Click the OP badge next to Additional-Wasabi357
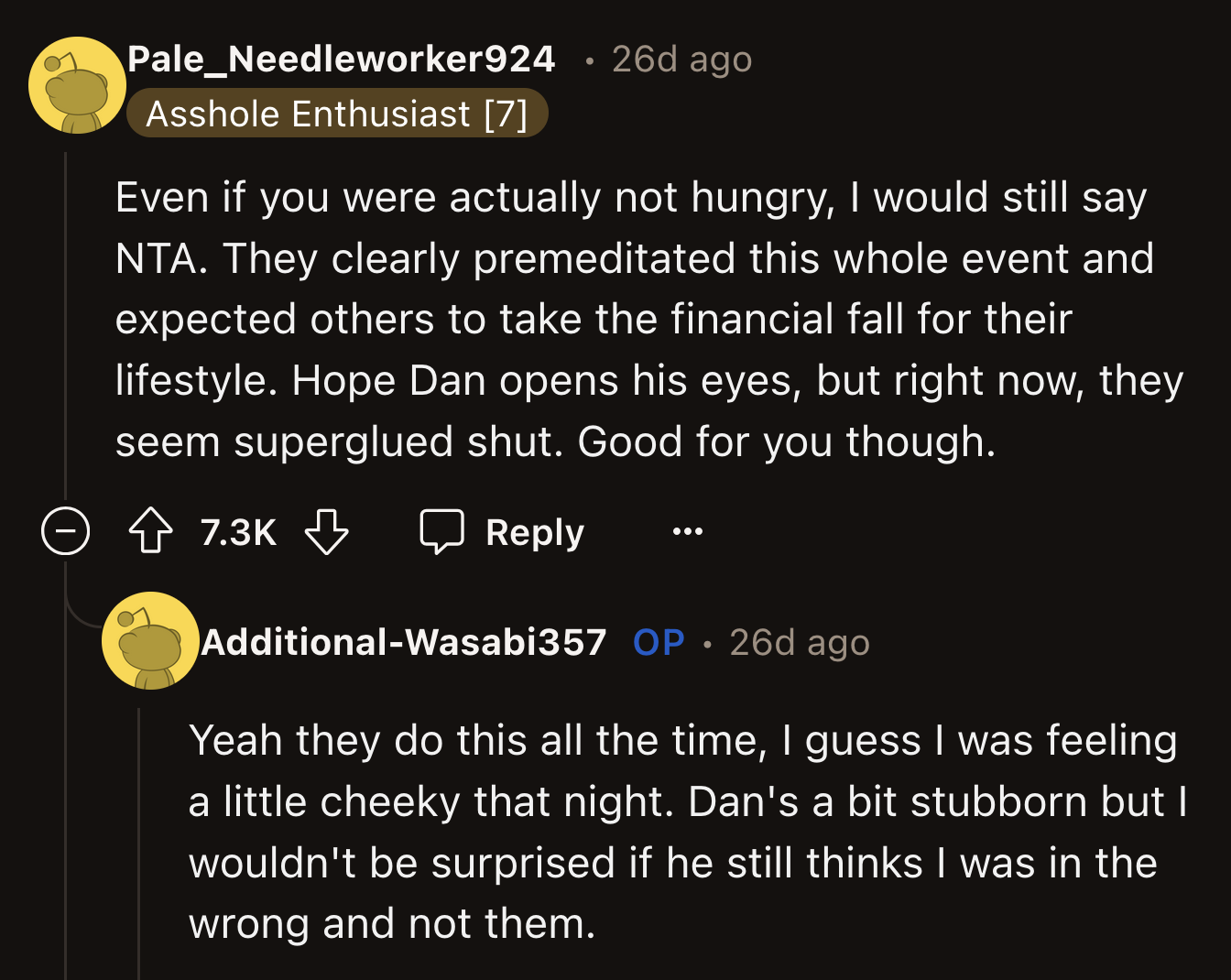This screenshot has width=1231, height=980. (x=658, y=642)
